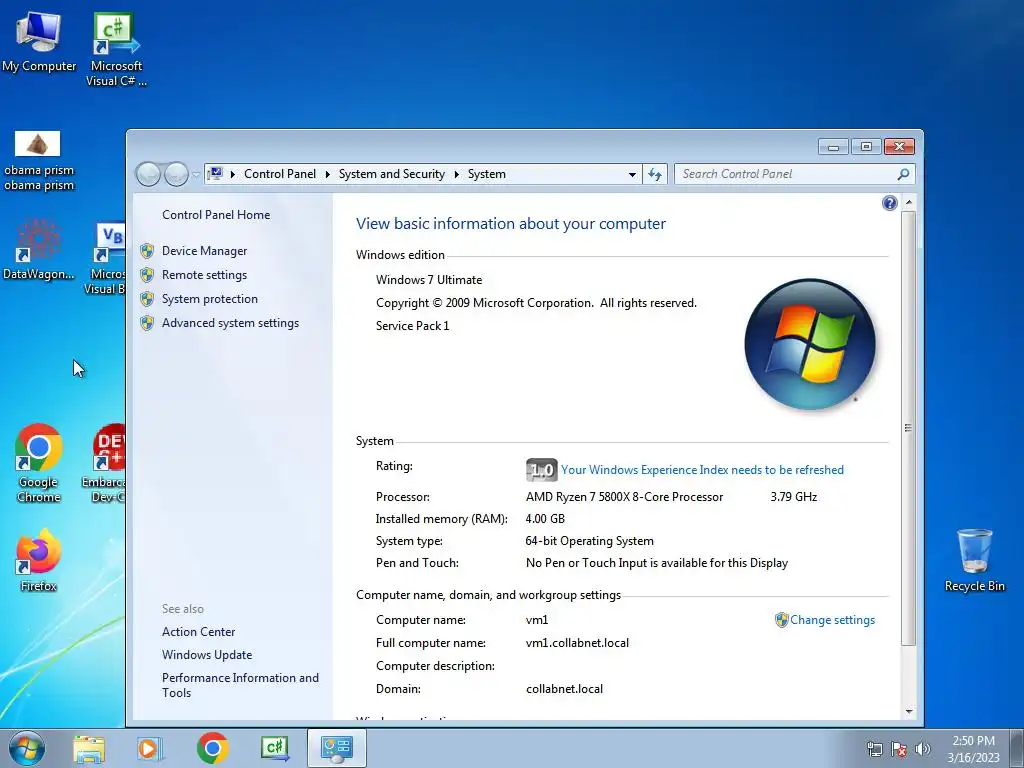This screenshot has height=768, width=1024.
Task: Select the 4.00 GB memory value
Action: click(x=545, y=519)
